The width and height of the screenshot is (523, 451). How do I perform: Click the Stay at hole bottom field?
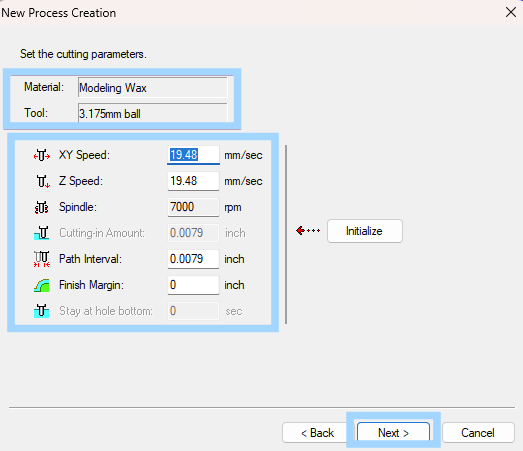pyautogui.click(x=193, y=311)
